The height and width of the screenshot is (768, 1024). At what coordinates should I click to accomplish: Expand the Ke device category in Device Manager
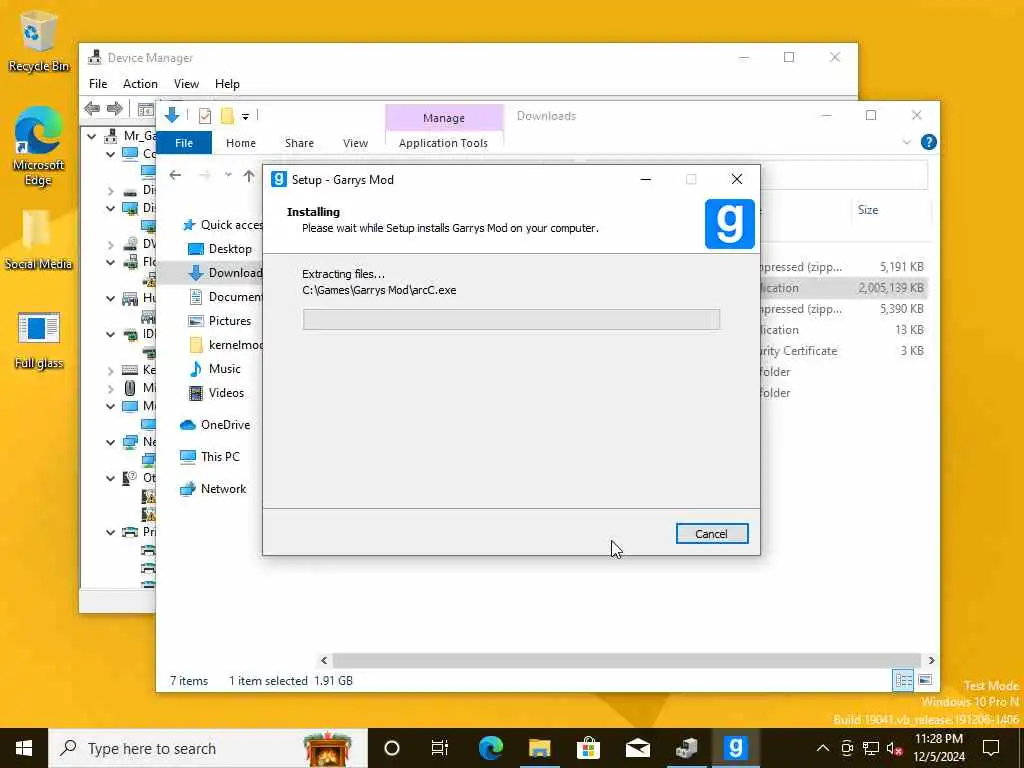(x=110, y=370)
